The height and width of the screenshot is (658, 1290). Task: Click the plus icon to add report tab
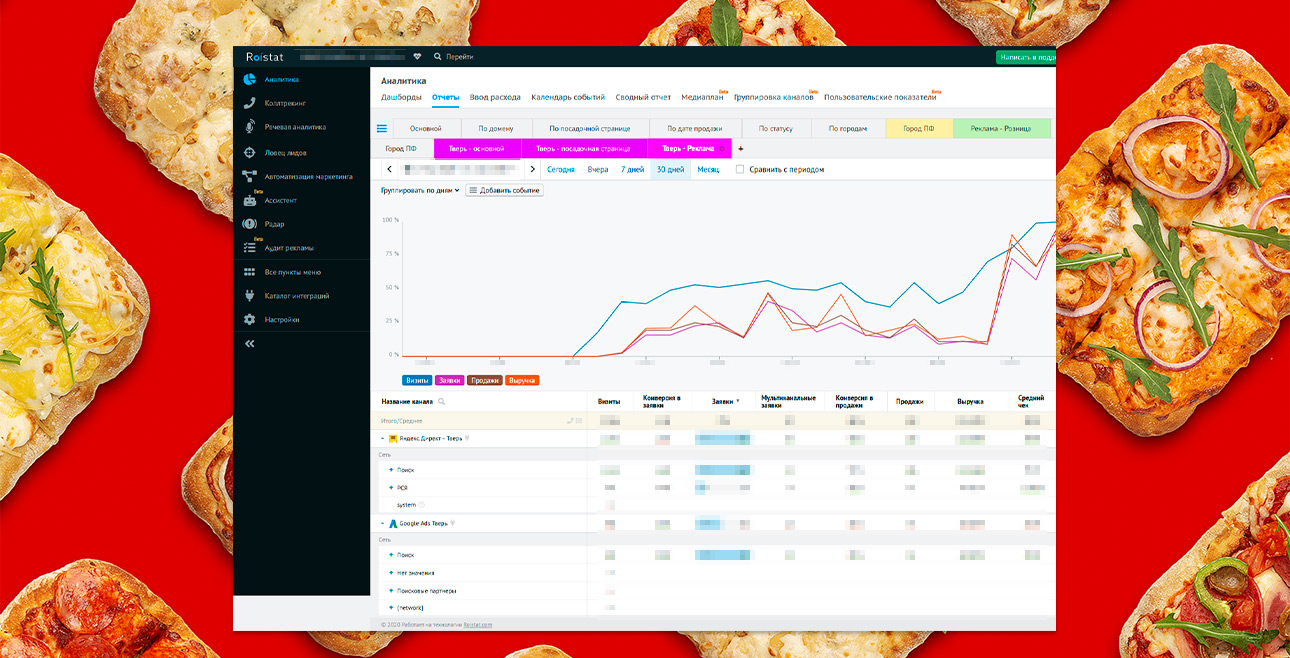740,149
